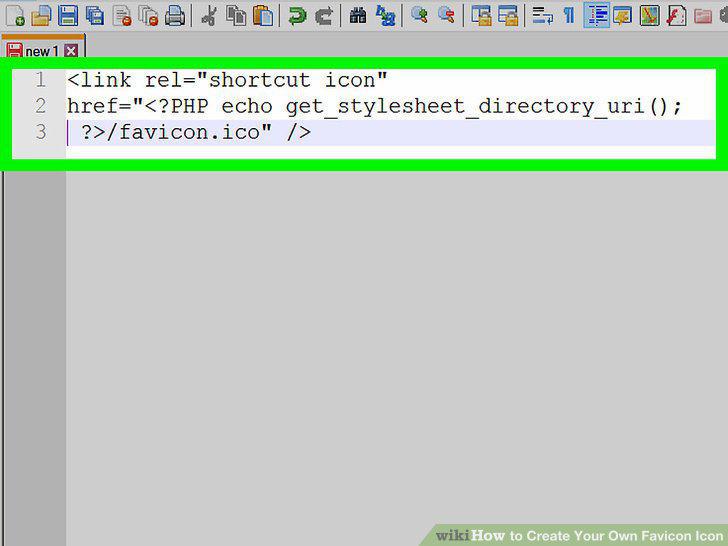
Task: Select the "new 1" document tab
Action: 42,50
